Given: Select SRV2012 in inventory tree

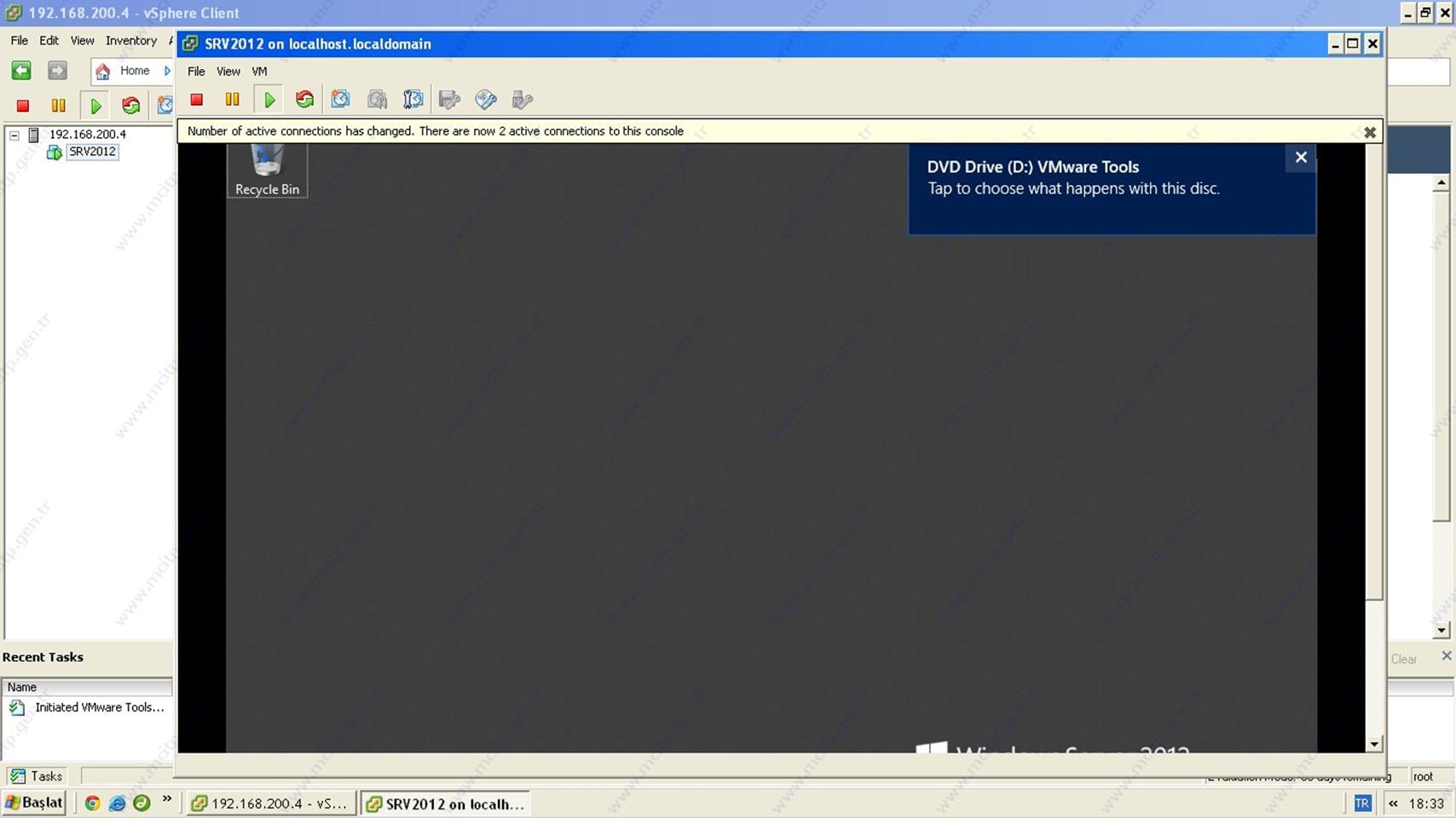Looking at the screenshot, I should (92, 153).
